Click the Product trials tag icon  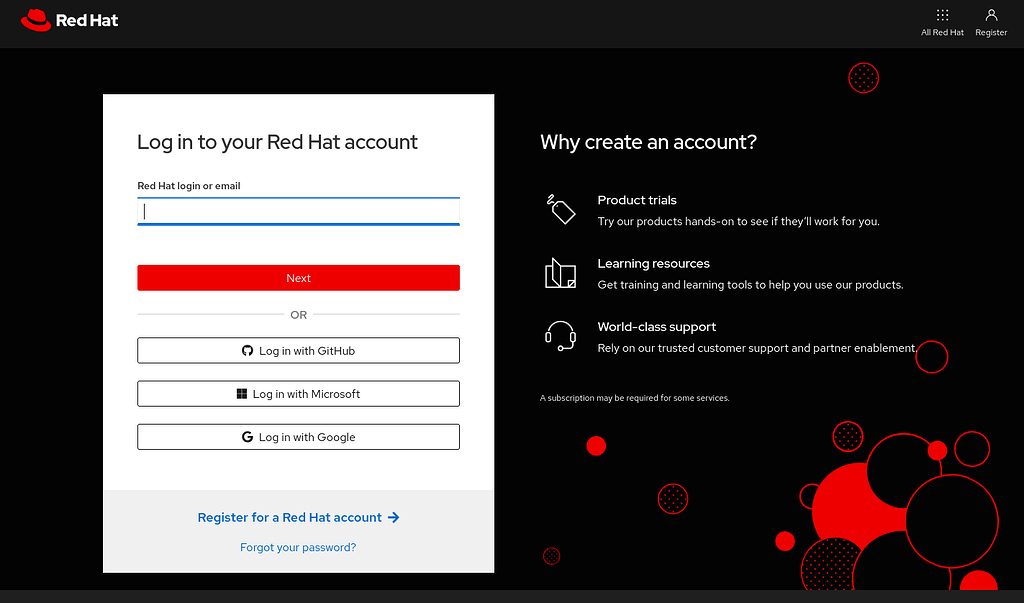[x=560, y=207]
